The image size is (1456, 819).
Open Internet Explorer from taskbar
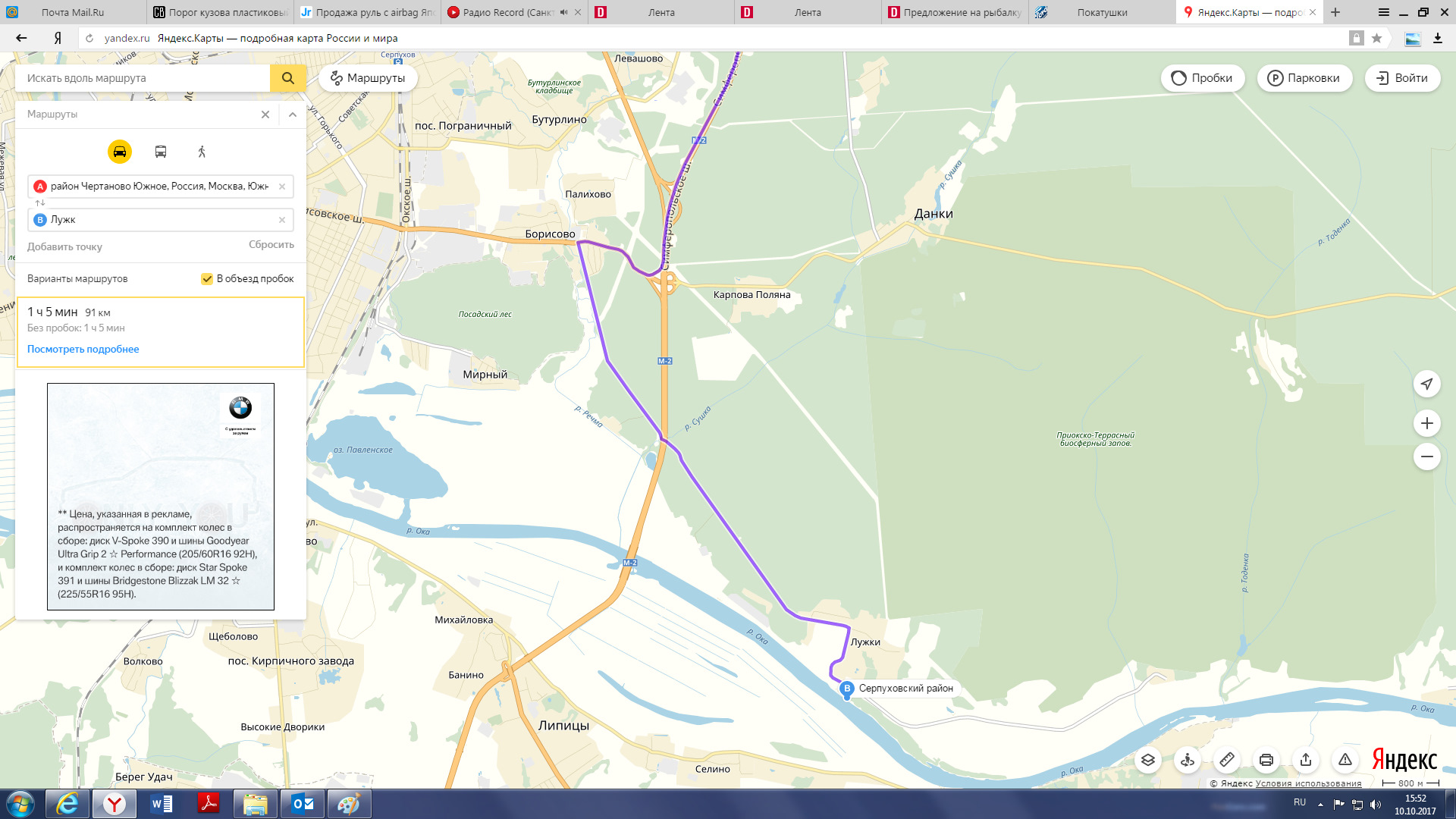click(67, 804)
